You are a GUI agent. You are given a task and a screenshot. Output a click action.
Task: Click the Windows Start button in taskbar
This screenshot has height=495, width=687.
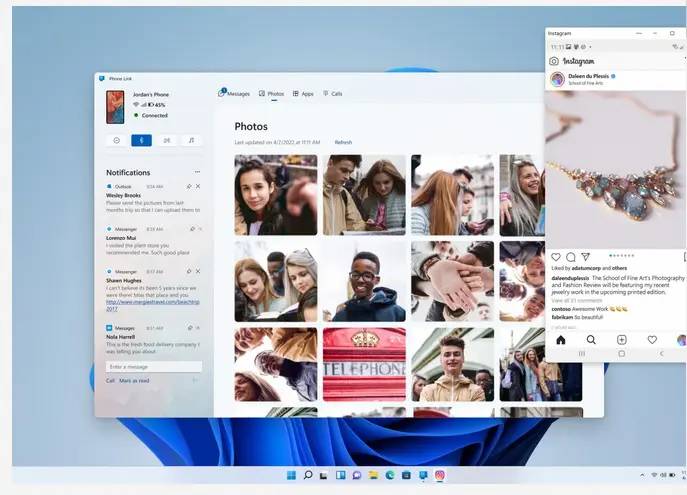[292, 475]
